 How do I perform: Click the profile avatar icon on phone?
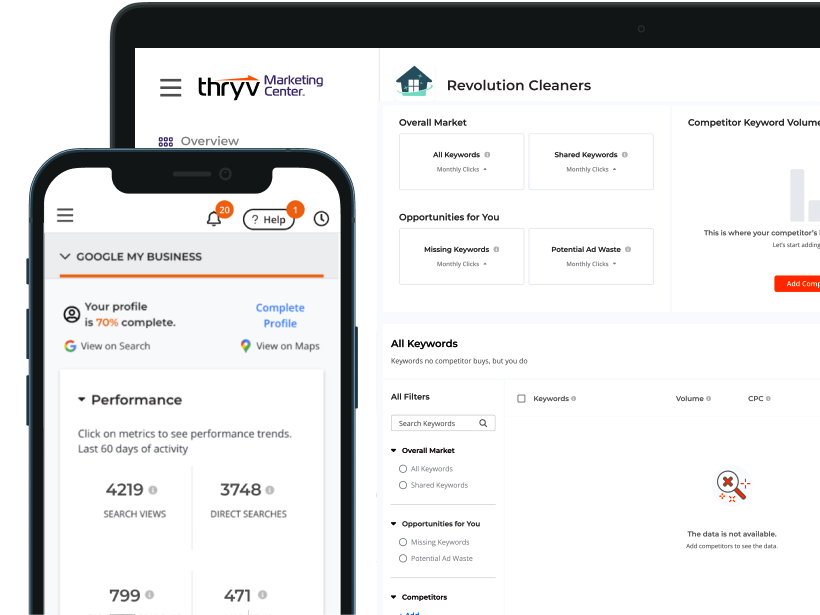(72, 314)
